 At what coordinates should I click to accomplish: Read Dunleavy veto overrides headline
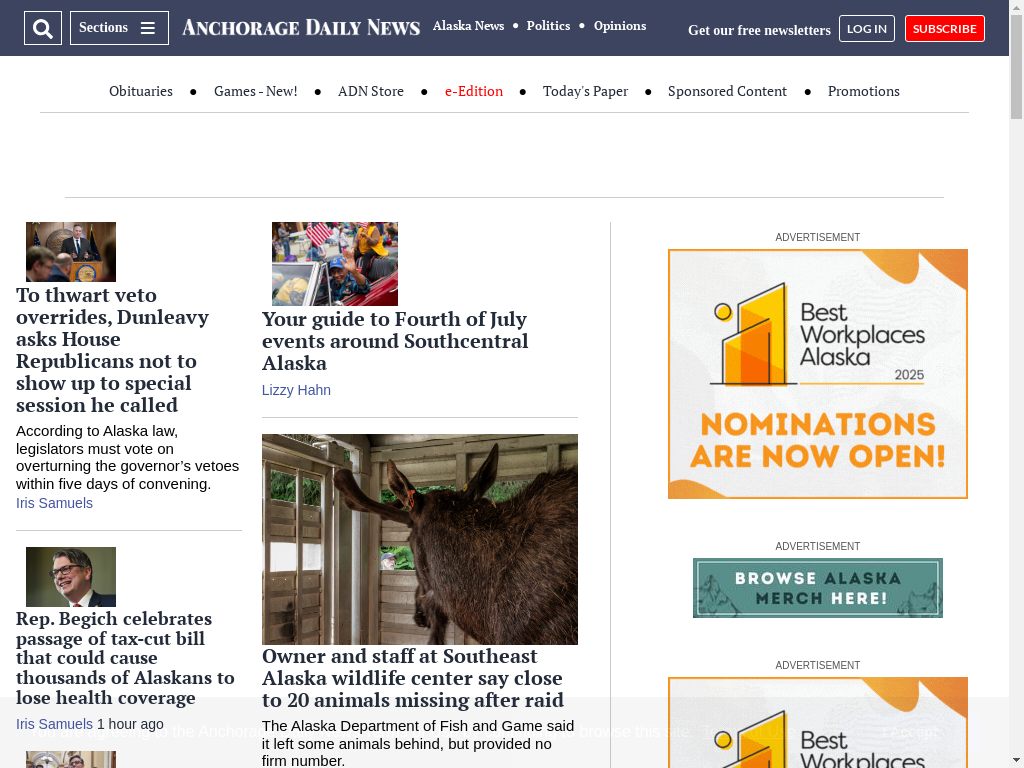pos(112,350)
